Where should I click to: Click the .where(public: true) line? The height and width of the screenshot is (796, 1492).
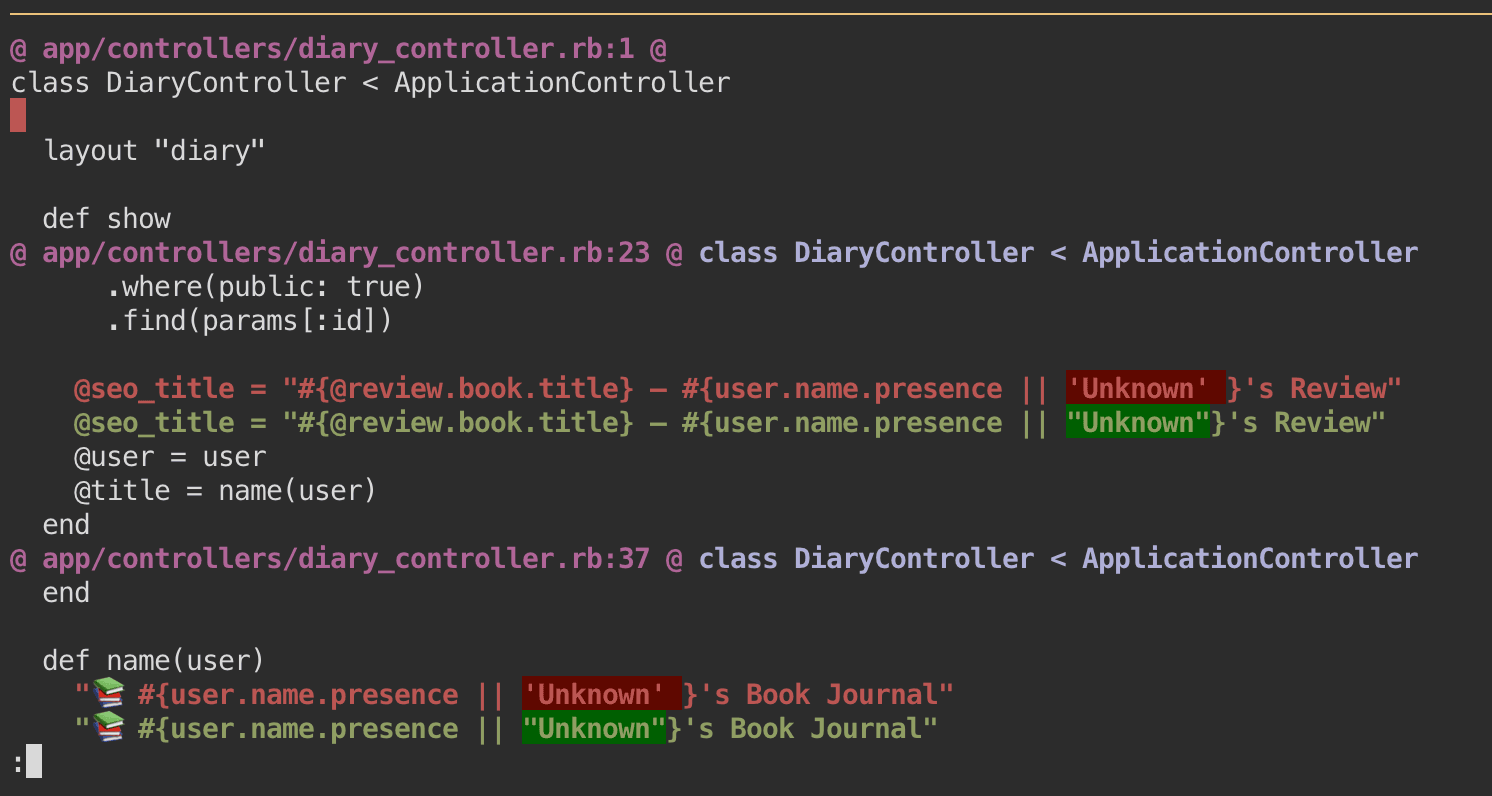tap(266, 287)
